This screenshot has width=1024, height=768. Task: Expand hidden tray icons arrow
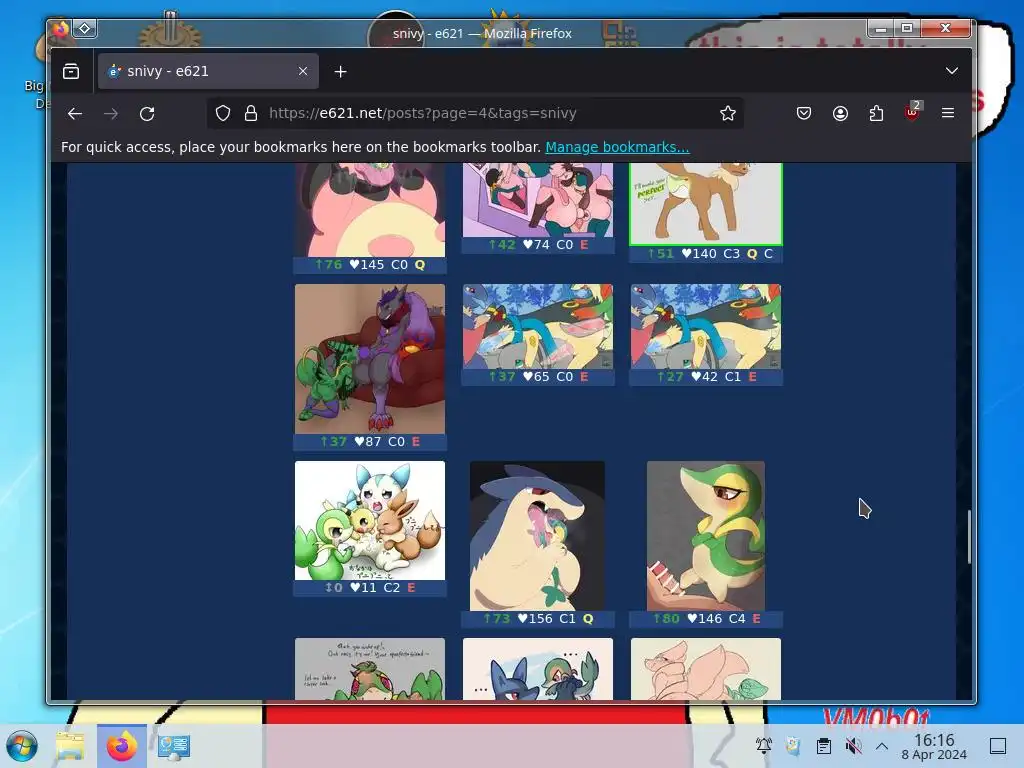point(882,745)
